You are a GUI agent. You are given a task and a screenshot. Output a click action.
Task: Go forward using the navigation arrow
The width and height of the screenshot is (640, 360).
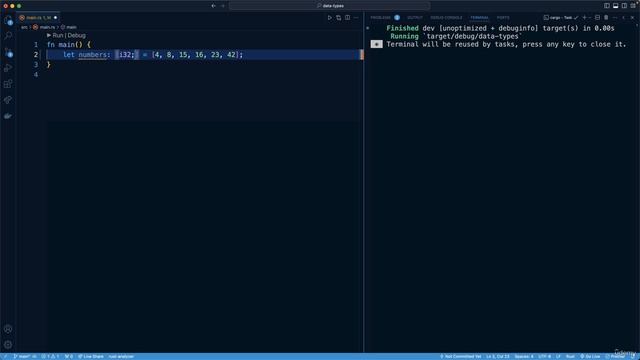(223, 6)
